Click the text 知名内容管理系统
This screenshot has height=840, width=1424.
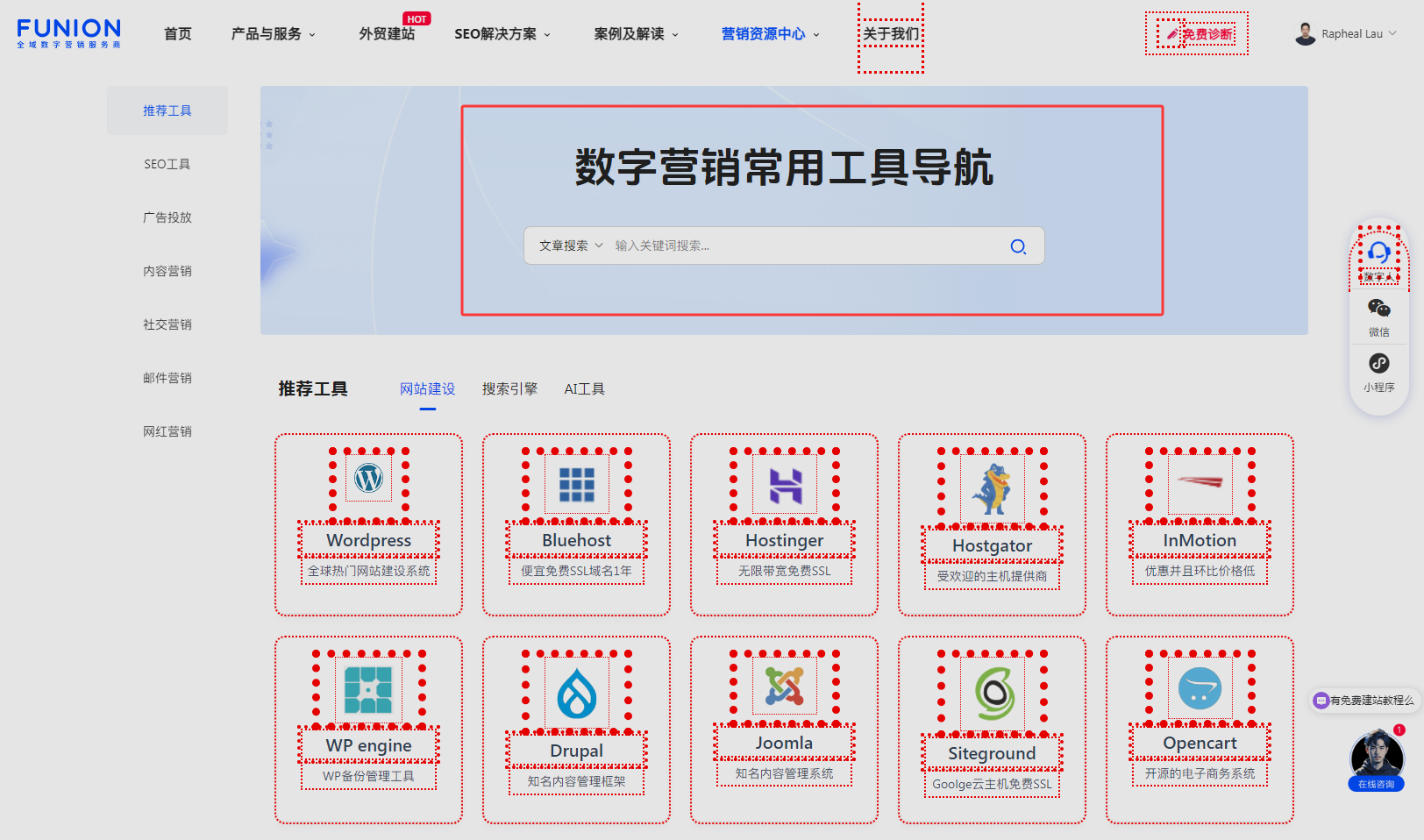[785, 773]
